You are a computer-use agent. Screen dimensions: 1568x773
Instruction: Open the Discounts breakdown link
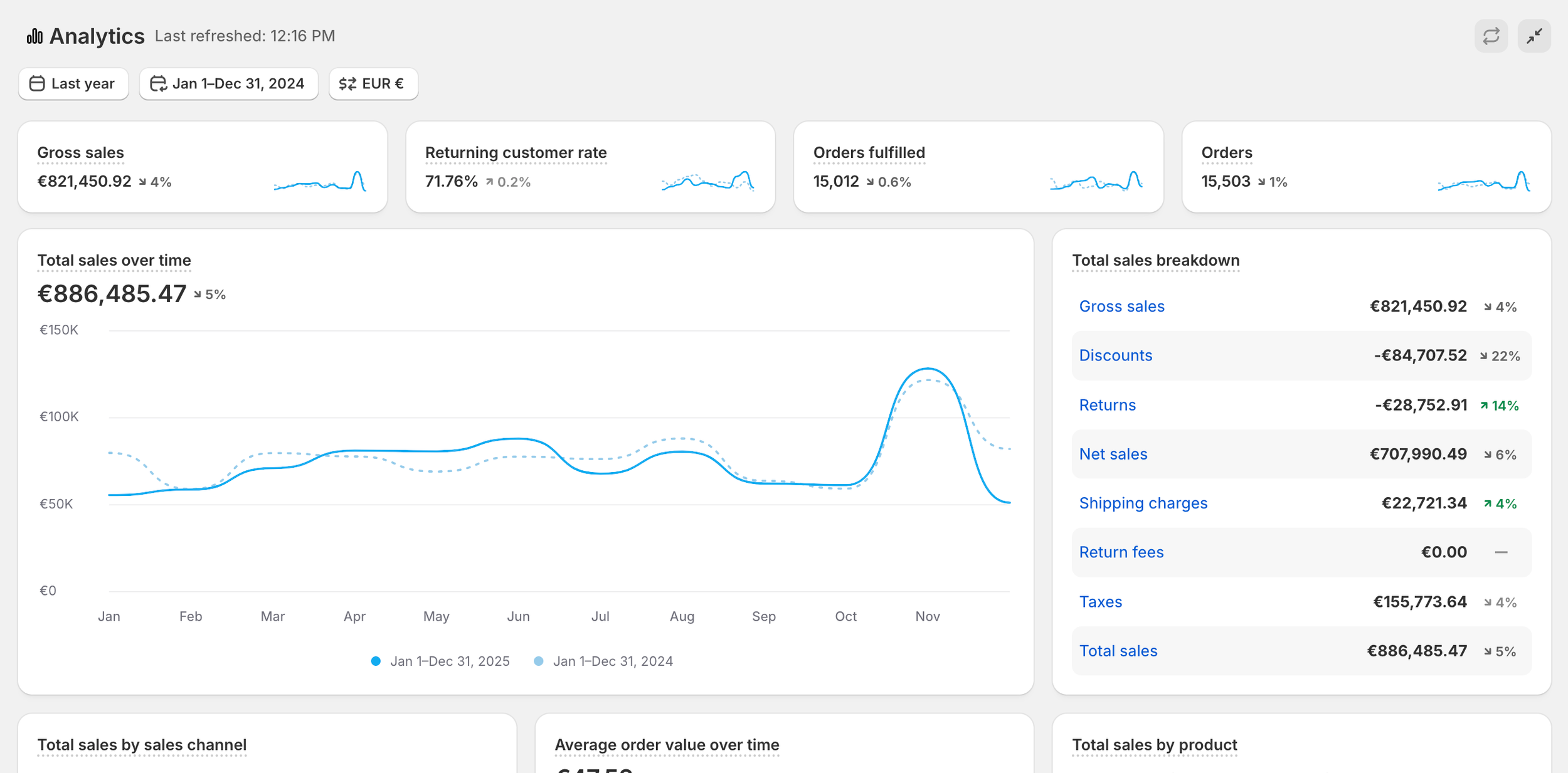coord(1115,355)
